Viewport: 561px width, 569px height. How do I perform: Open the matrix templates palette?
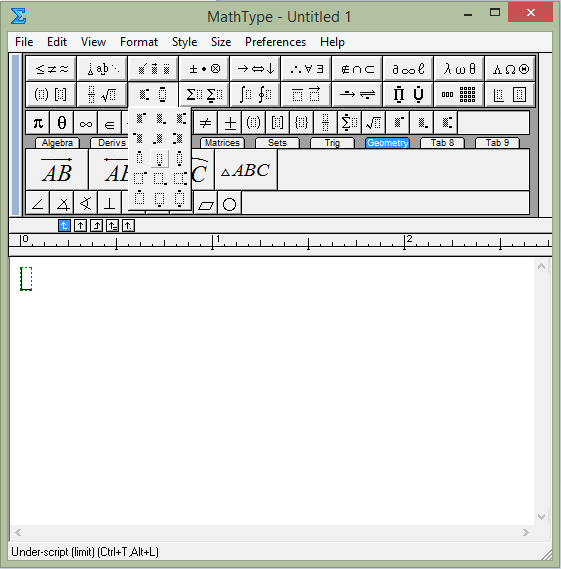459,94
